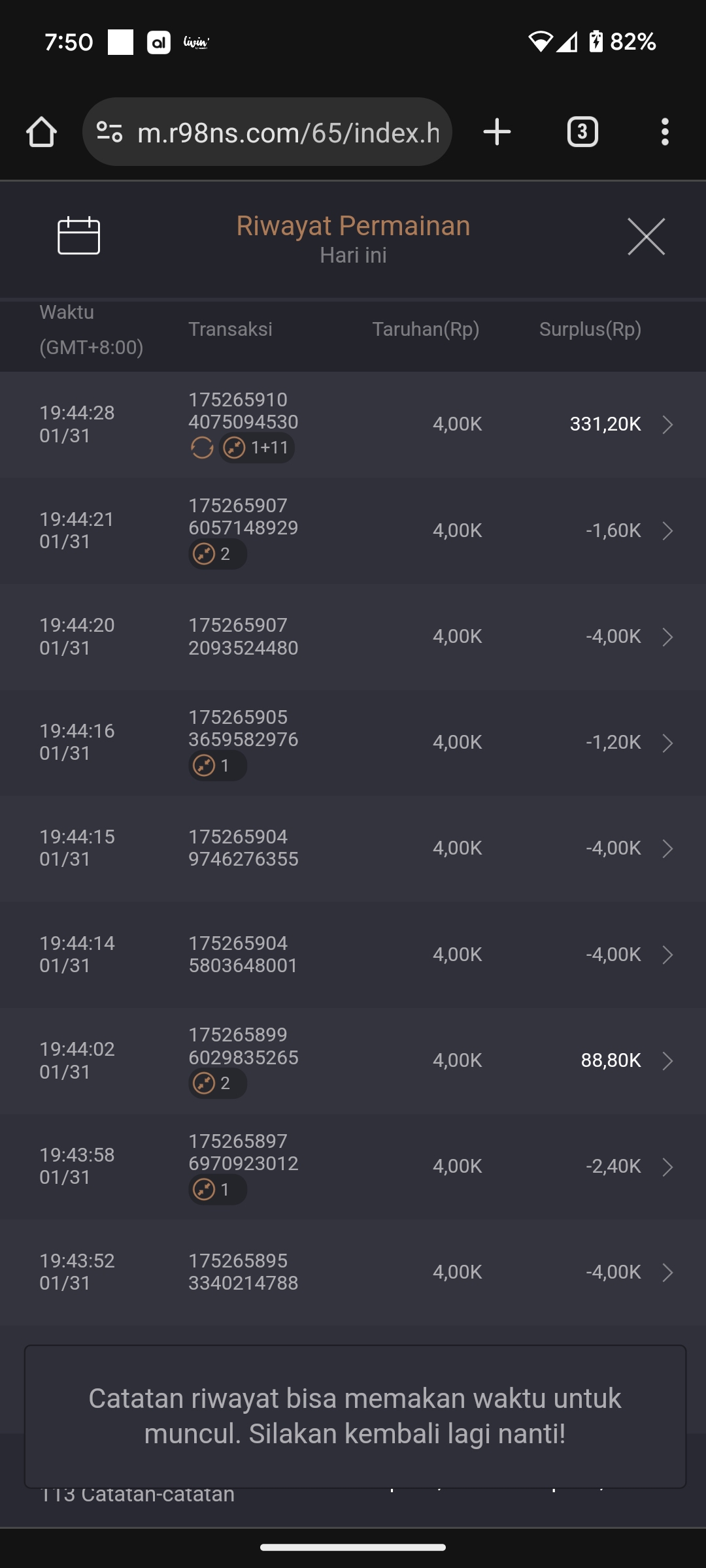
Task: Tap the site settings icon in address bar
Action: 109,132
